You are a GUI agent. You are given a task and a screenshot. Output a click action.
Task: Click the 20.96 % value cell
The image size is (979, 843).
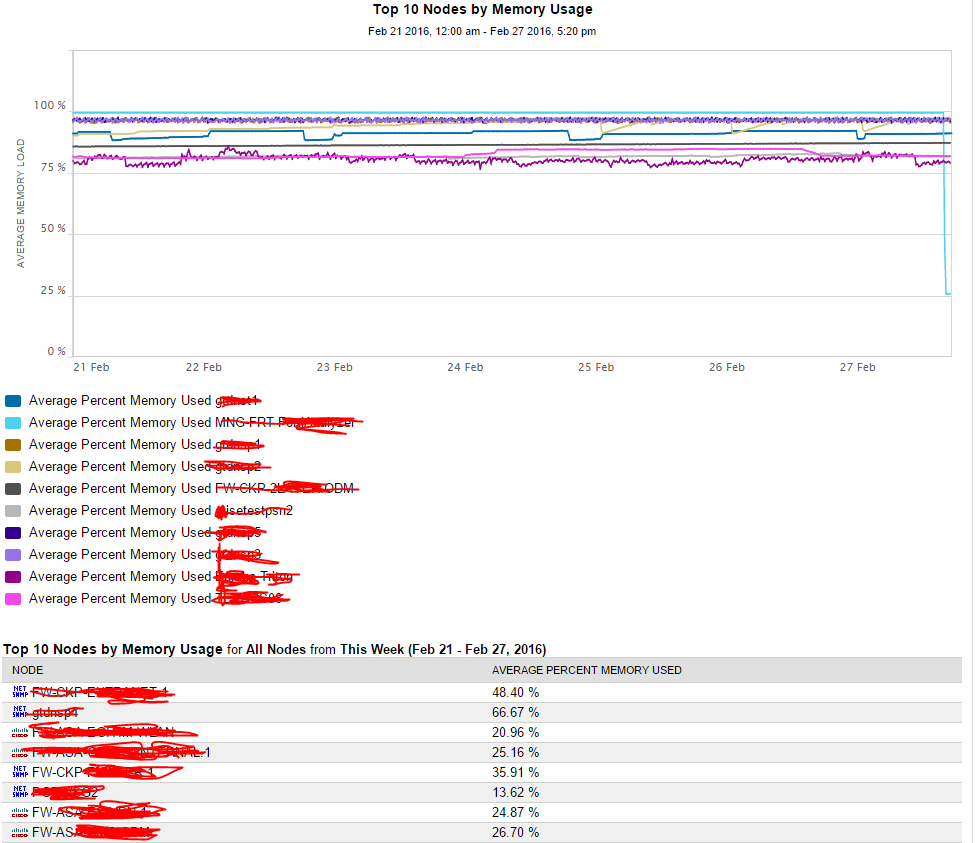point(515,732)
